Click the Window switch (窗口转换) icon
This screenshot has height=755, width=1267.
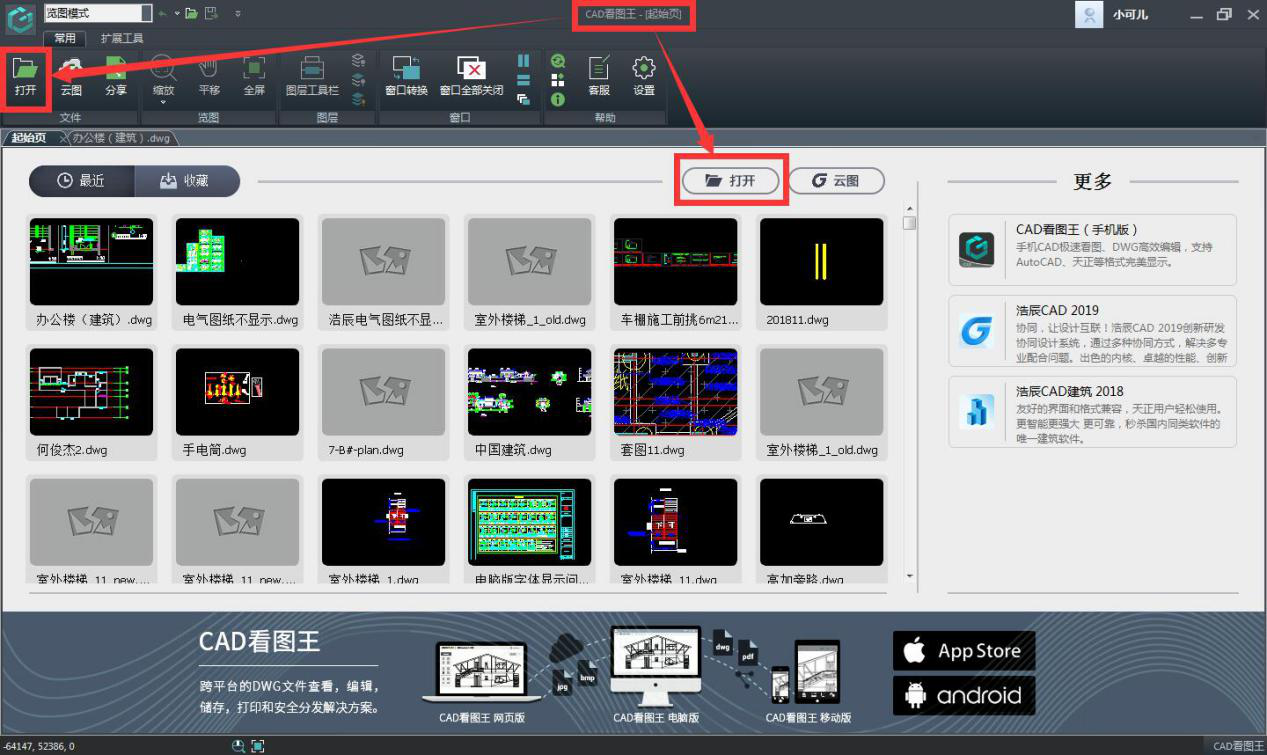[406, 75]
